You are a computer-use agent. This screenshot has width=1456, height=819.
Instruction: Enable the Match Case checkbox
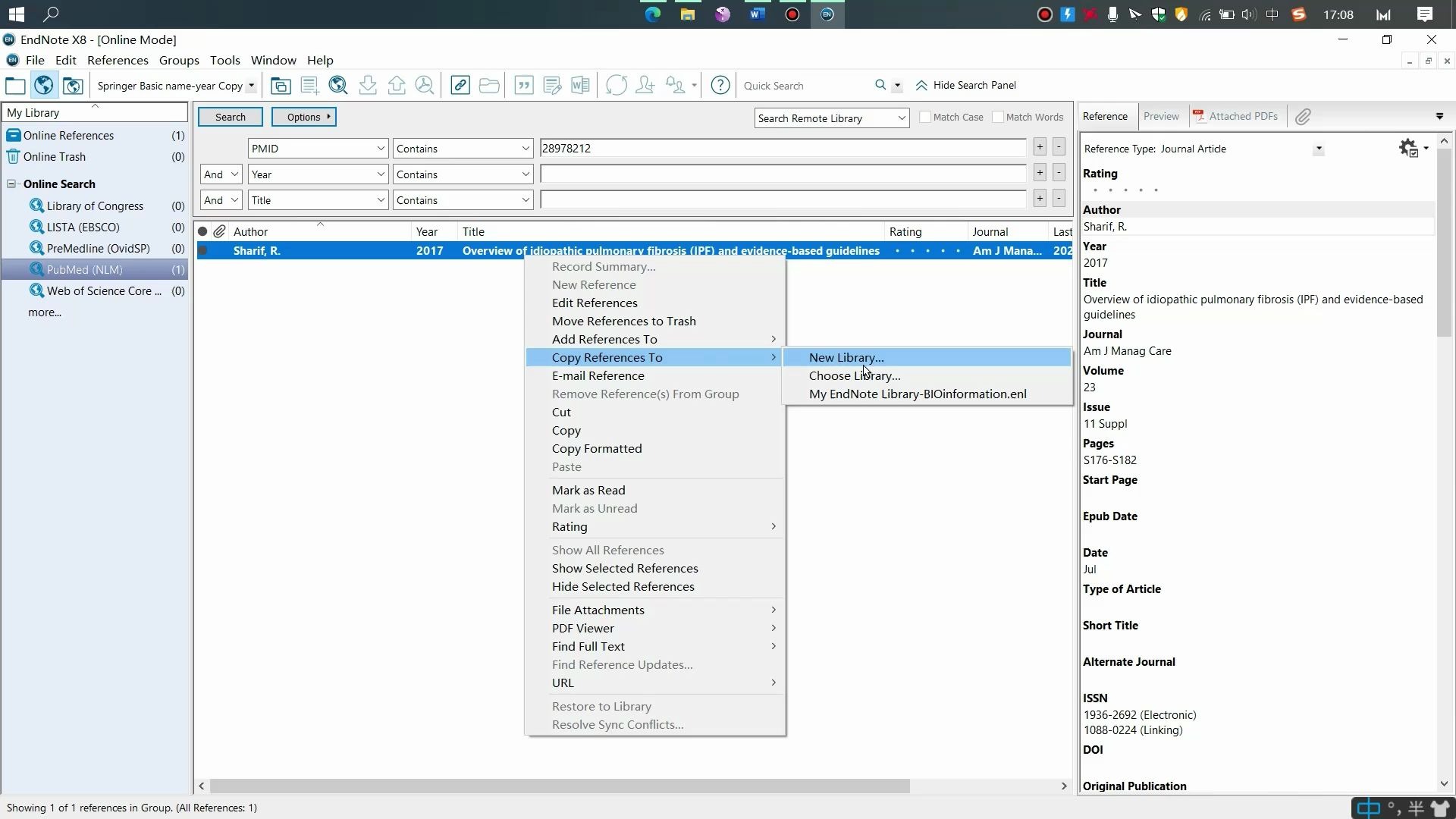coord(925,118)
